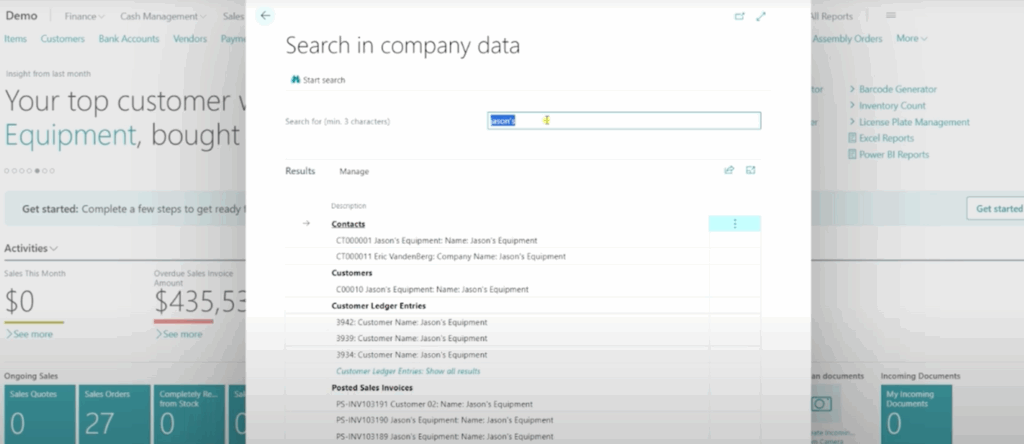This screenshot has height=444, width=1024.
Task: Expand the search dialog to full screen
Action: tap(761, 16)
